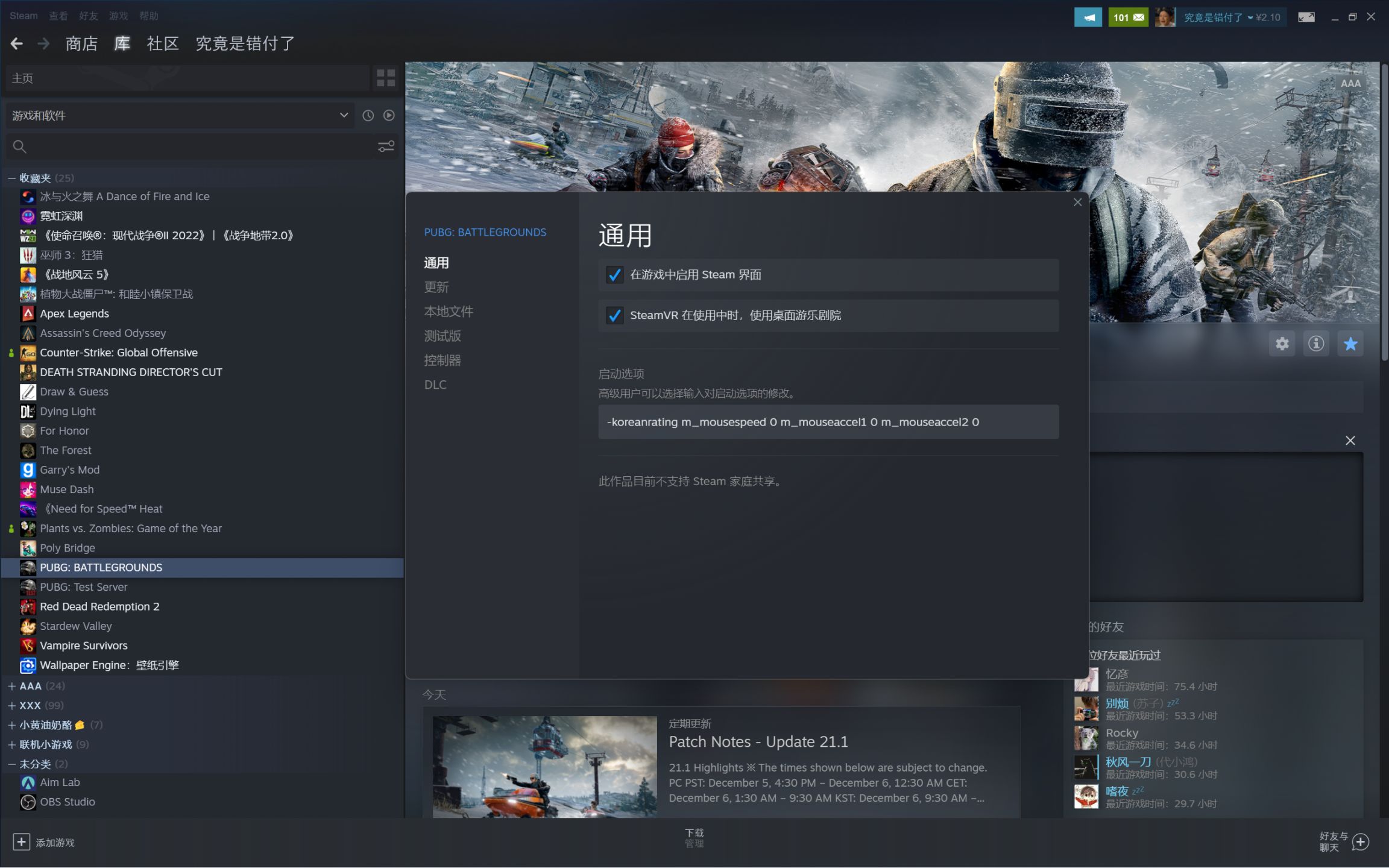The width and height of the screenshot is (1389, 868).
Task: Click the back navigation arrow
Action: (17, 43)
